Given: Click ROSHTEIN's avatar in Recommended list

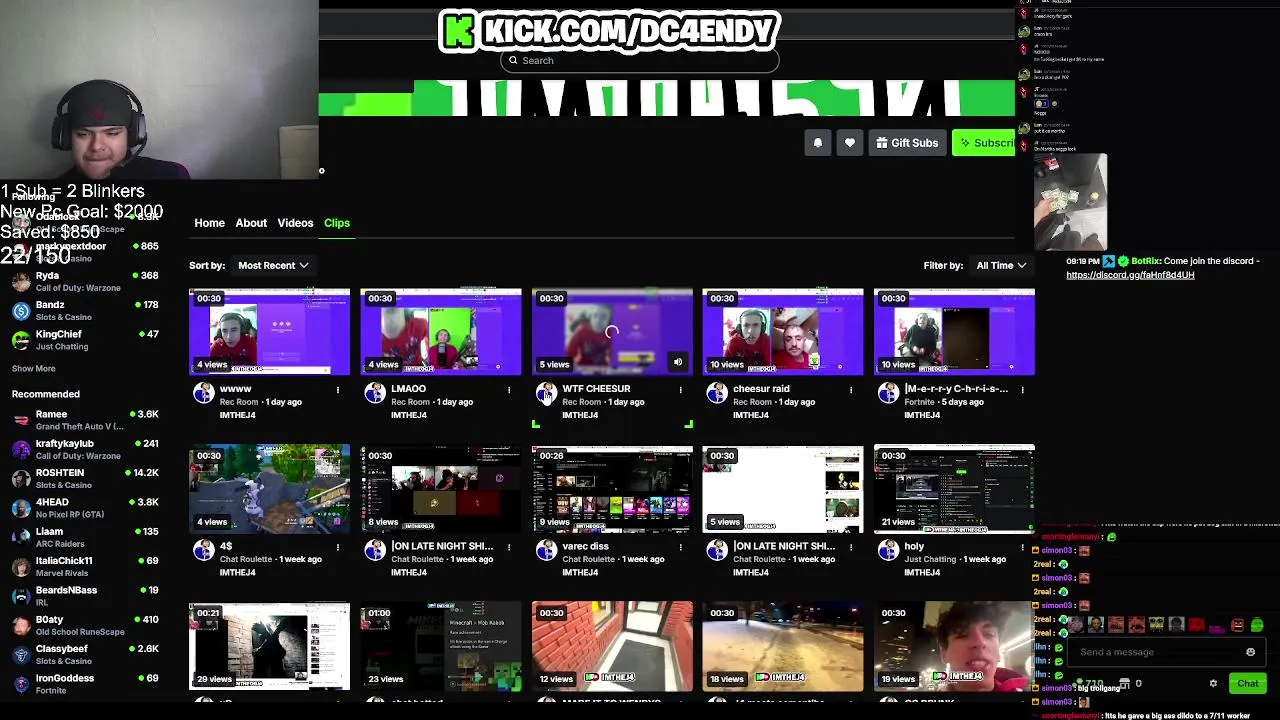Looking at the screenshot, I should tap(21, 479).
